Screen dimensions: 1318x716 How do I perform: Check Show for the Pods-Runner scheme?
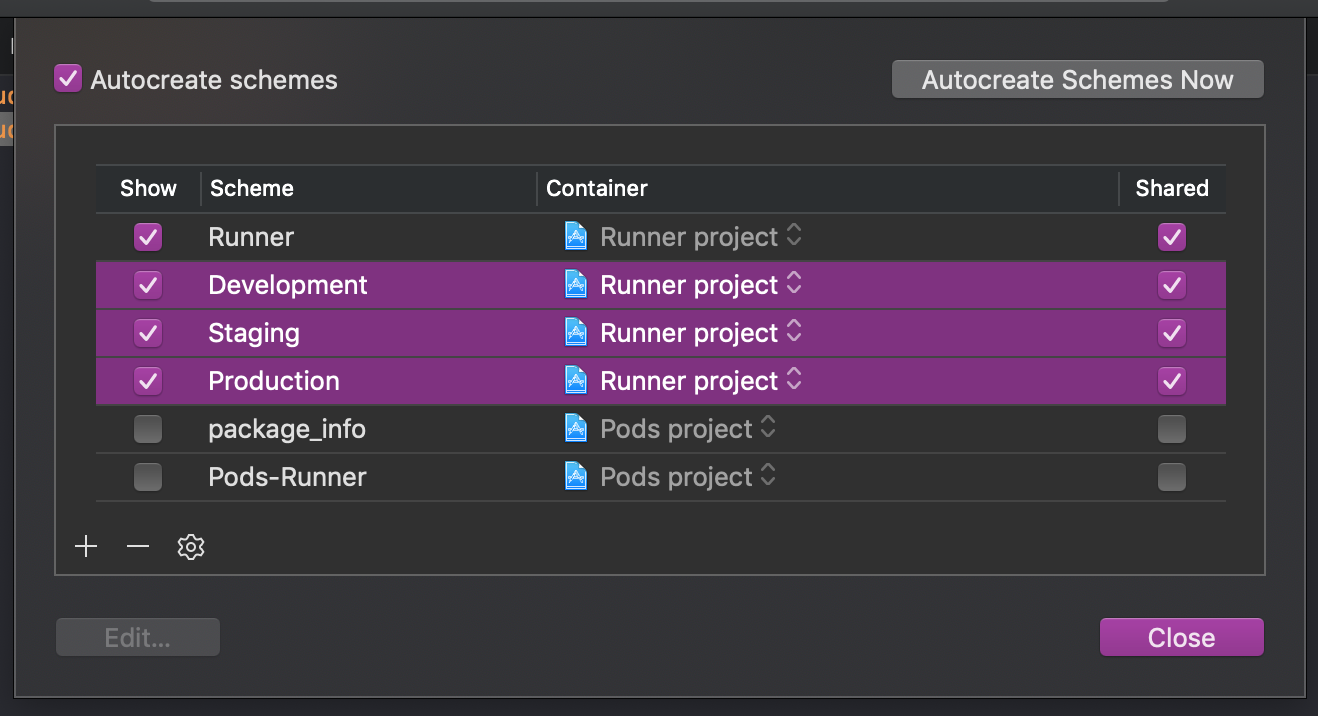pyautogui.click(x=148, y=477)
